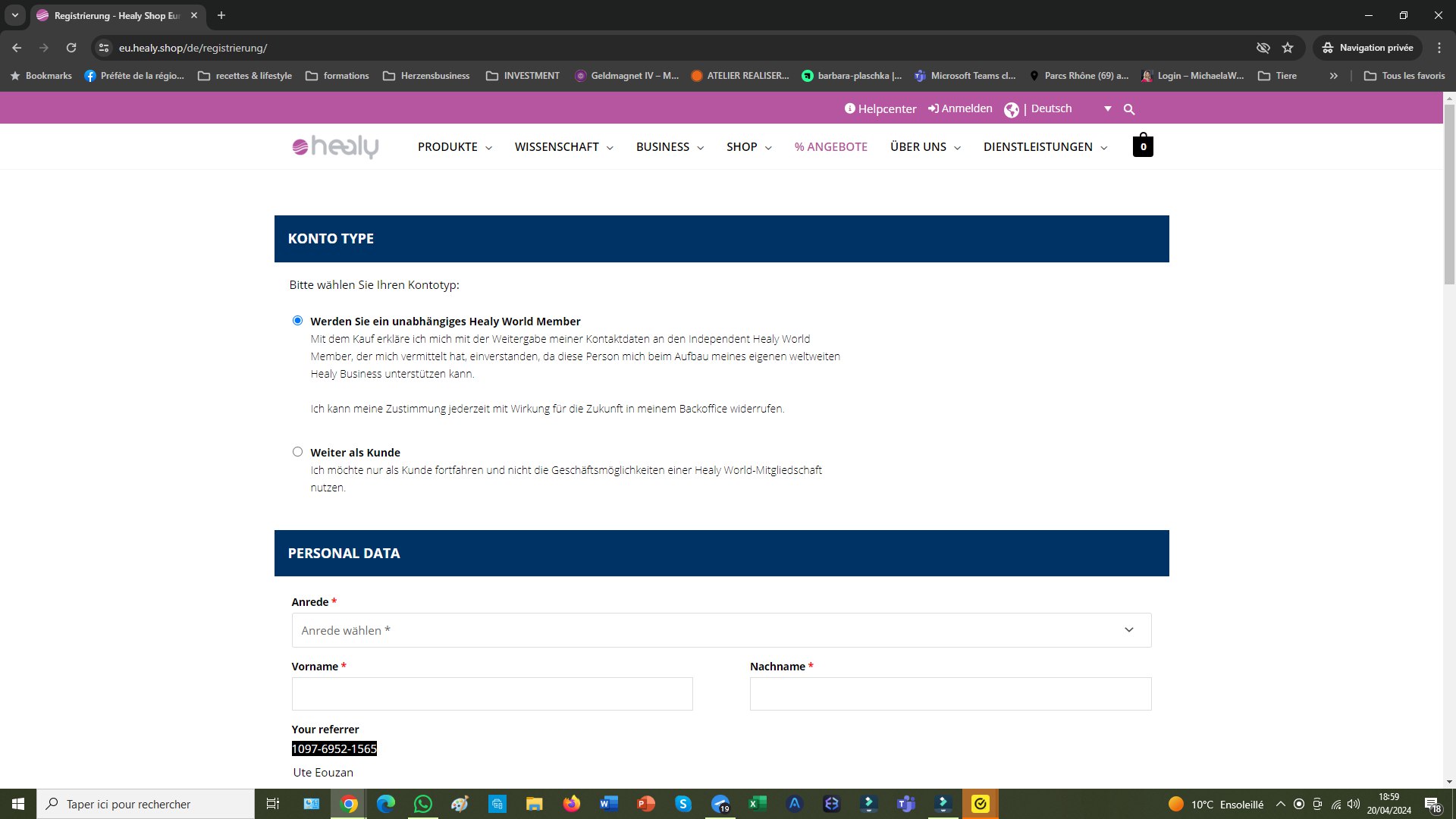Open Telegram with 19 unread badge
The image size is (1456, 819).
pyautogui.click(x=720, y=804)
